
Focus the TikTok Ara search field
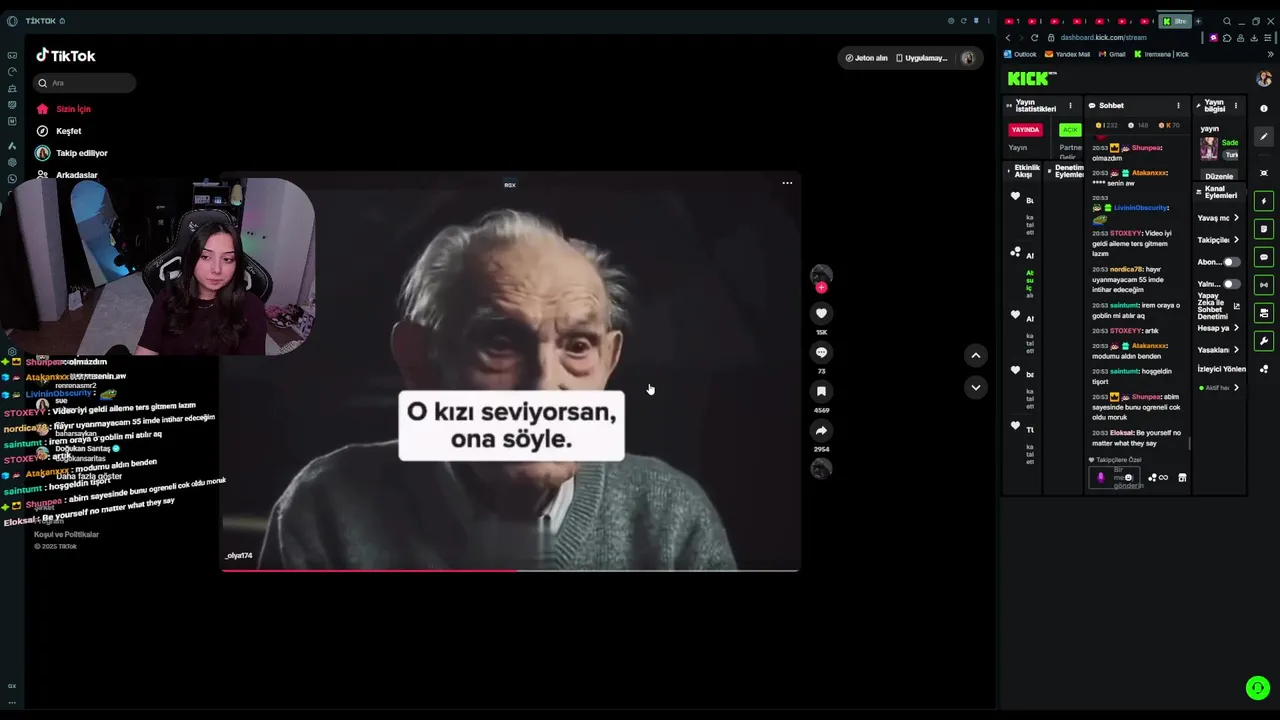83,83
